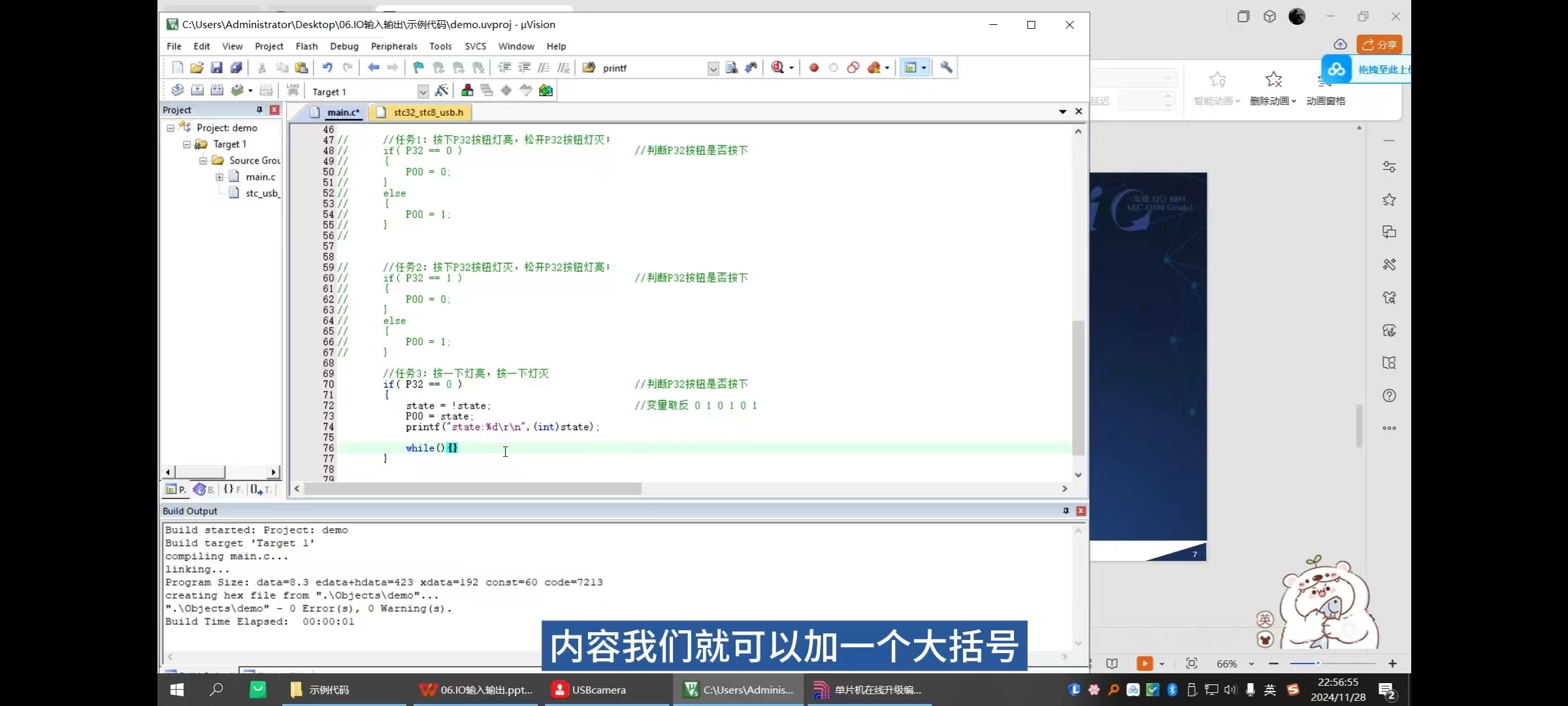Download to flash with the LOAD icon

click(293, 90)
